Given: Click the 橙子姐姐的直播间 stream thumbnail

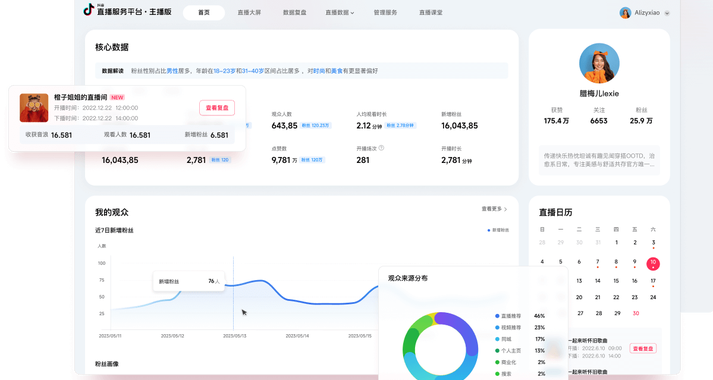Looking at the screenshot, I should tap(34, 108).
